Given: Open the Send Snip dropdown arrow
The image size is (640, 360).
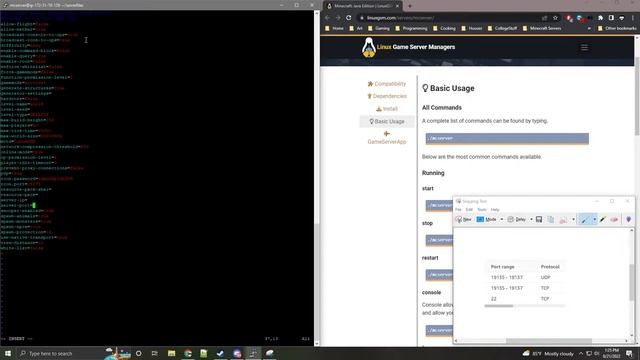Looking at the screenshot, I should tap(573, 220).
